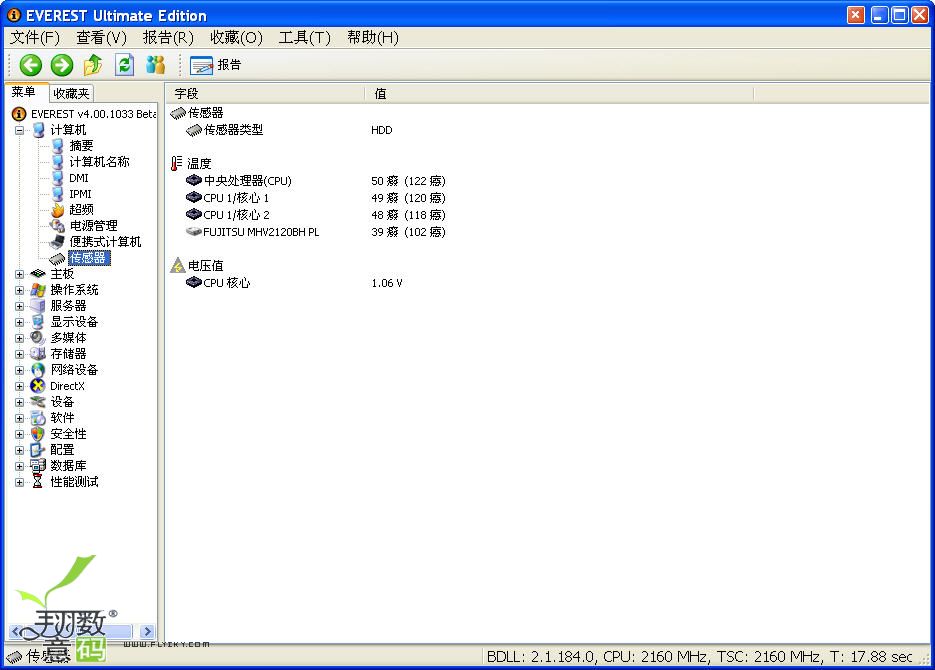
Task: Click the monitor icon for 显示设备
Action: [38, 322]
